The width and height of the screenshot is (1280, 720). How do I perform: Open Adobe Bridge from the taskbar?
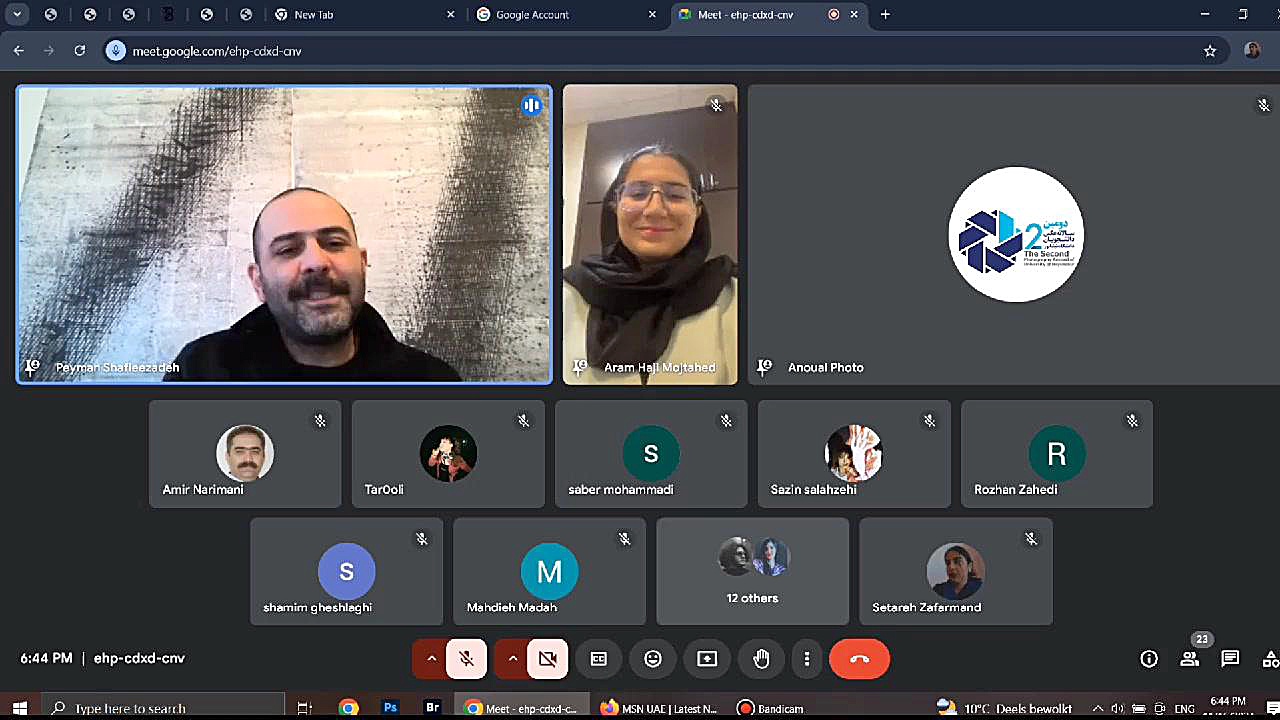pos(433,708)
